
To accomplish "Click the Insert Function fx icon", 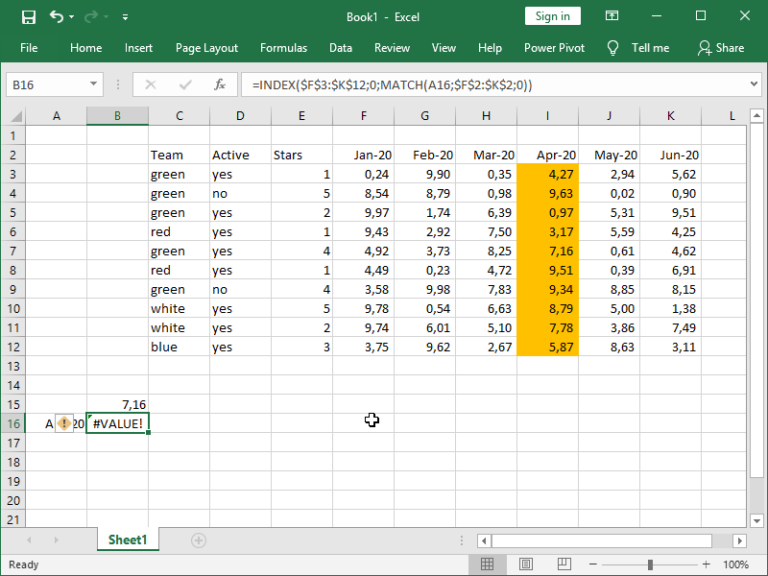I will click(219, 85).
